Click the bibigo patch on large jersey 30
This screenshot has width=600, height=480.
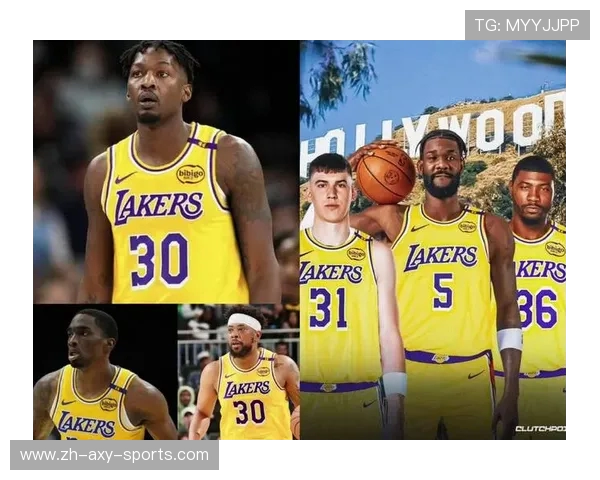(x=190, y=174)
